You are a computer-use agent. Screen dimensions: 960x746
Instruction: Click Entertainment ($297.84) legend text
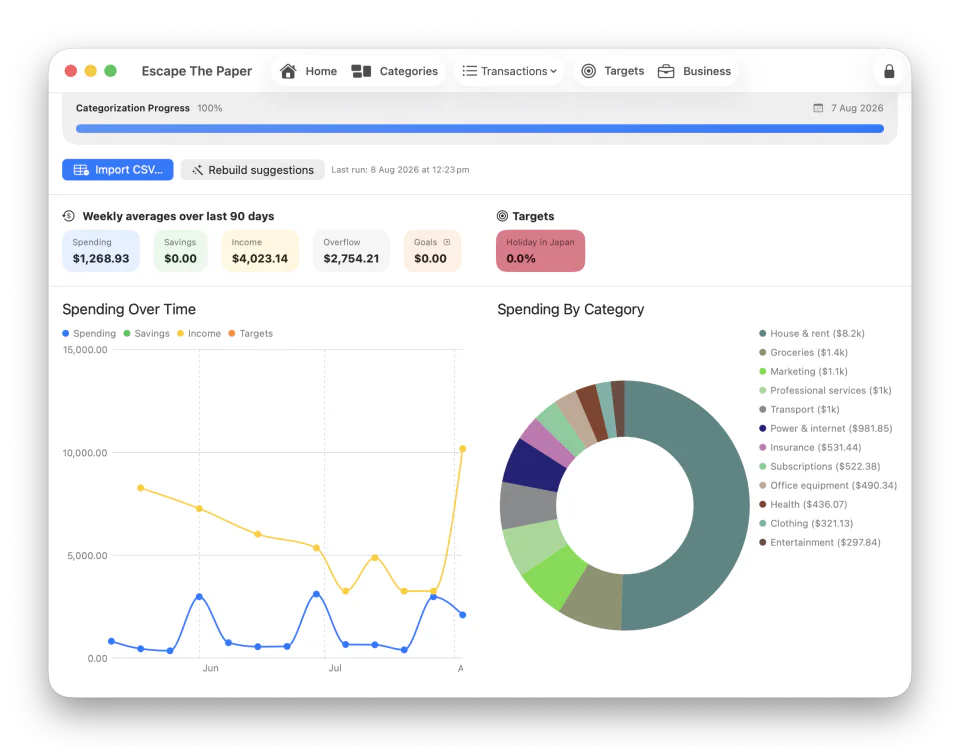[825, 542]
